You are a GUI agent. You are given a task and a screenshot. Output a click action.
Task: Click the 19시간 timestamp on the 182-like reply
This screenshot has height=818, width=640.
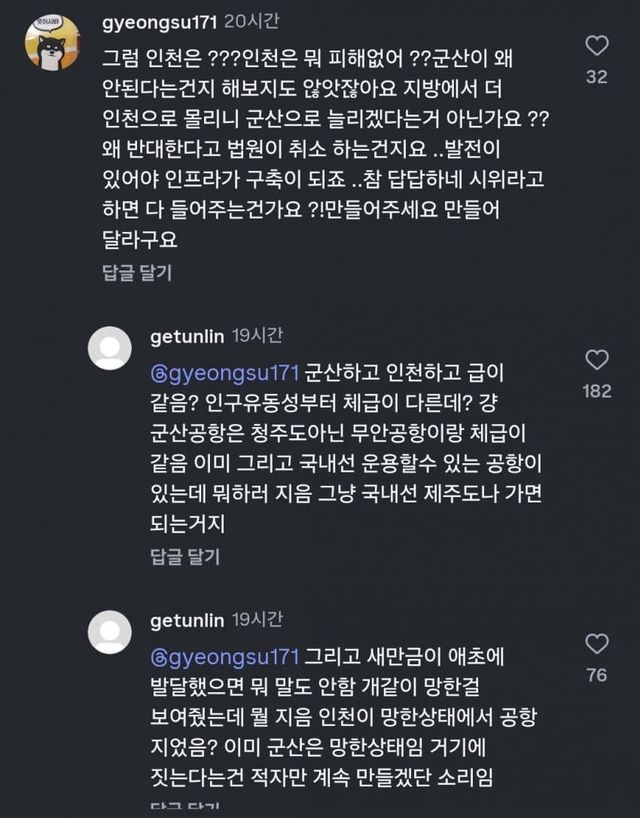click(257, 336)
